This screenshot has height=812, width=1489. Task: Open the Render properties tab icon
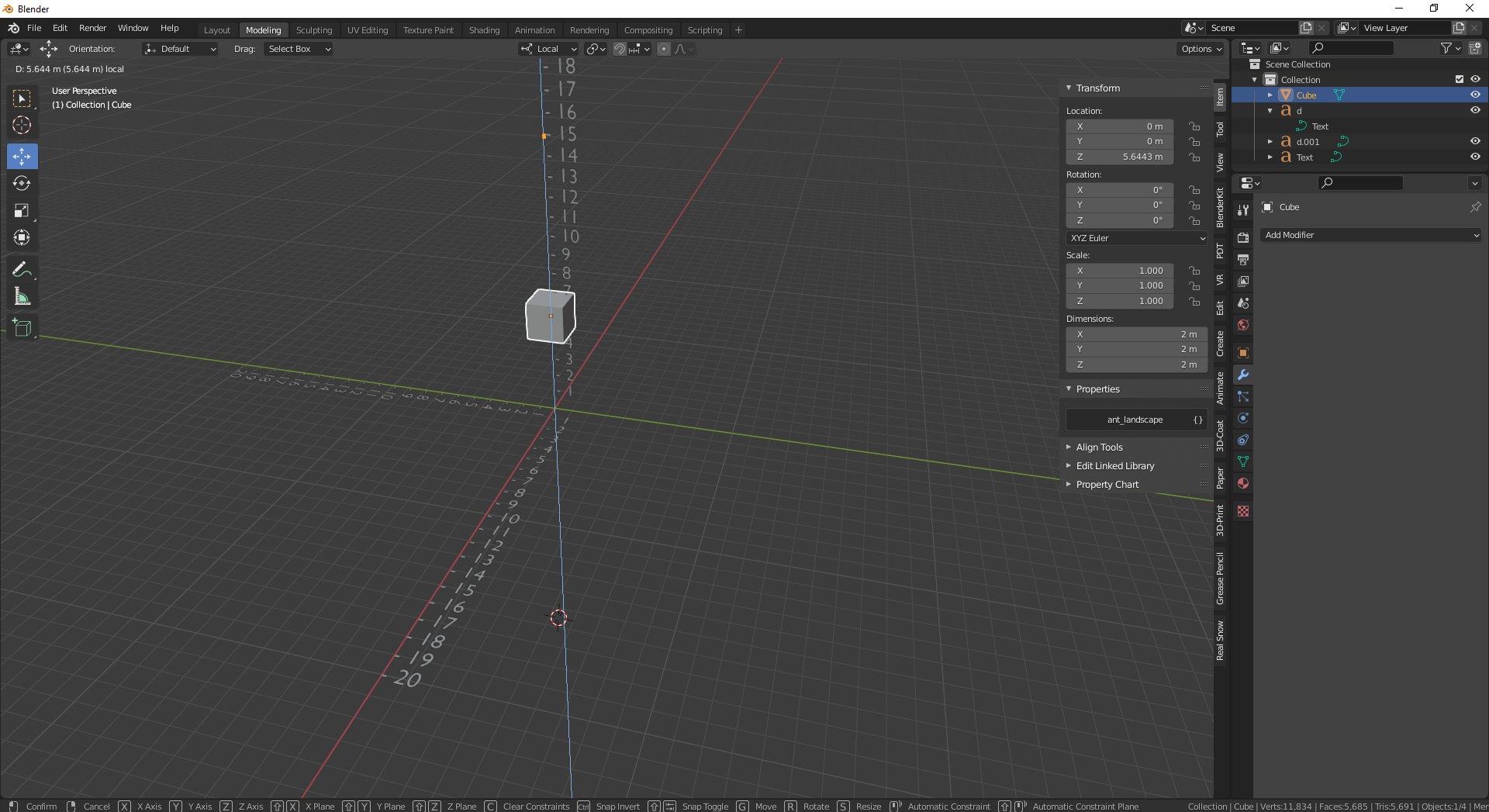pos(1243,238)
